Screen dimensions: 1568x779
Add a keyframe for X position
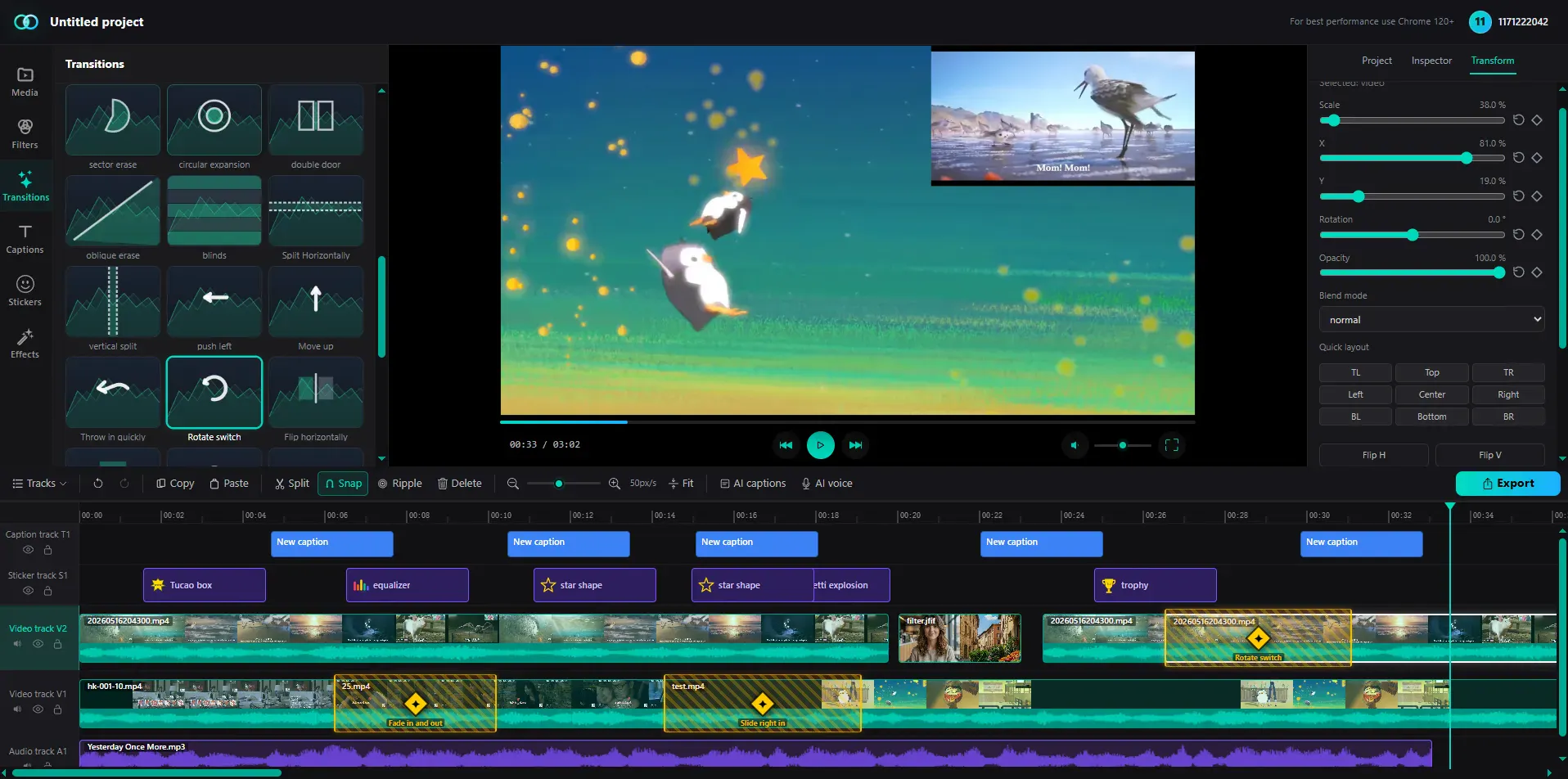point(1537,158)
